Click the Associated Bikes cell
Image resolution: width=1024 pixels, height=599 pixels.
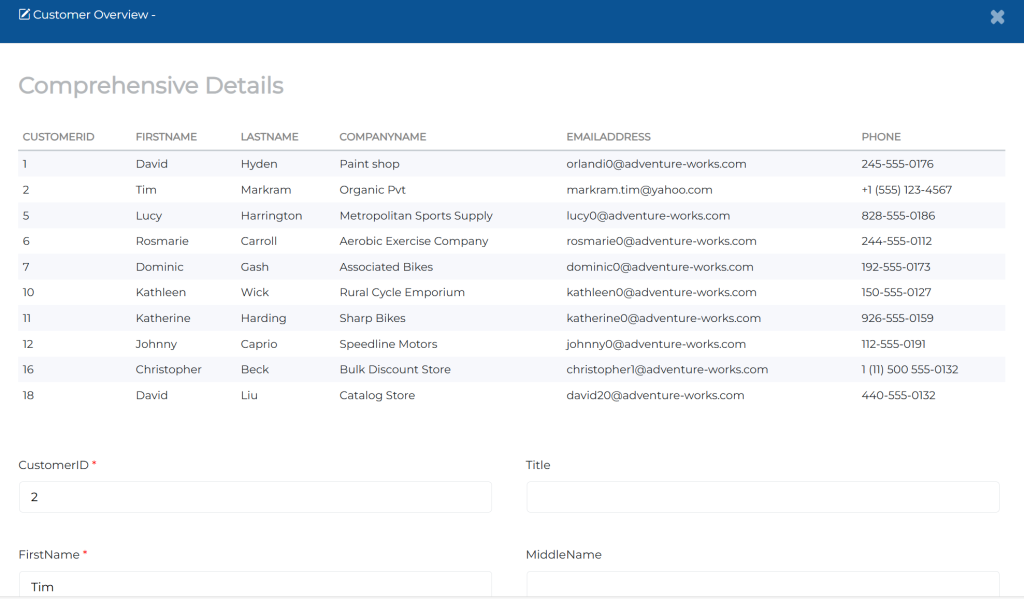click(x=386, y=267)
